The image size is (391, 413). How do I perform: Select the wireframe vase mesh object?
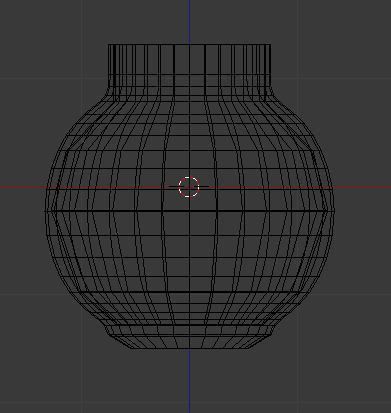coord(189,197)
